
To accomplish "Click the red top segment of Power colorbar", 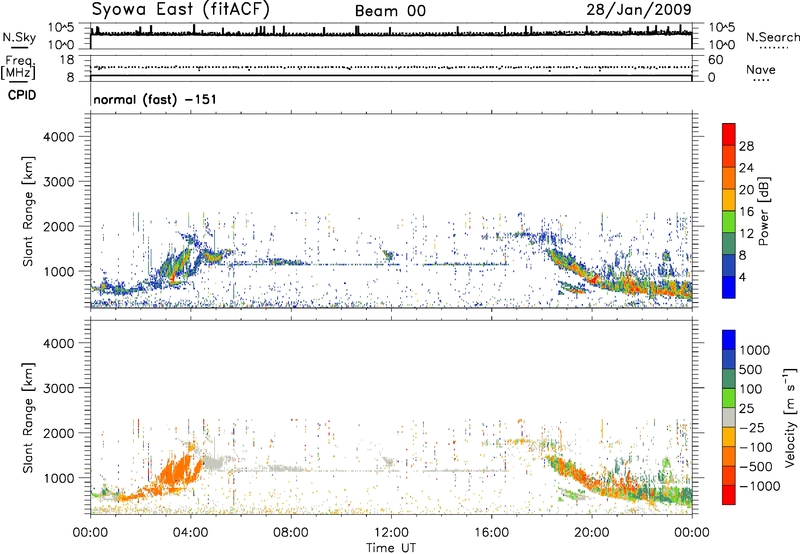I will tap(729, 134).
